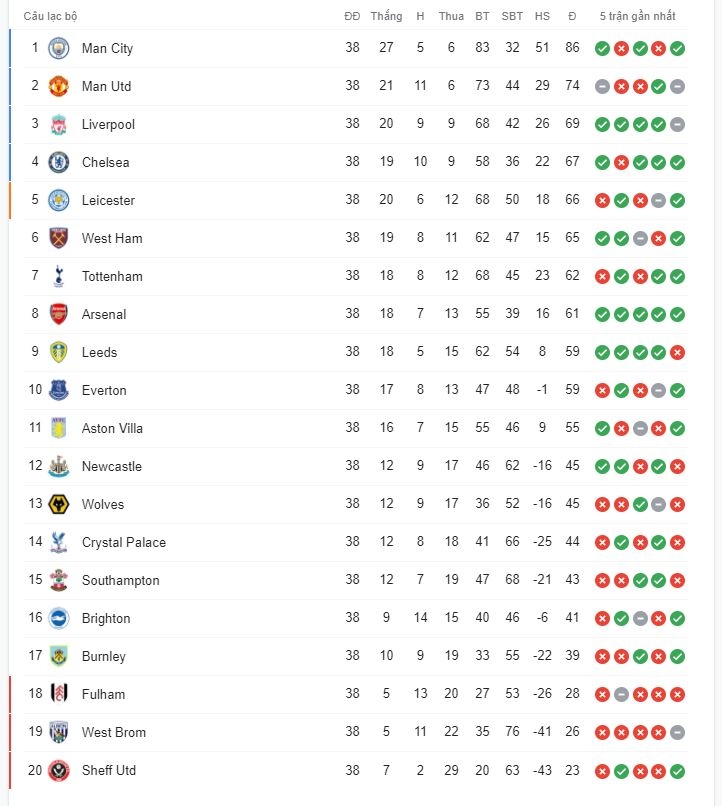Screen dimensions: 722x806
Task: Open the Leicester team name link
Action: (108, 200)
